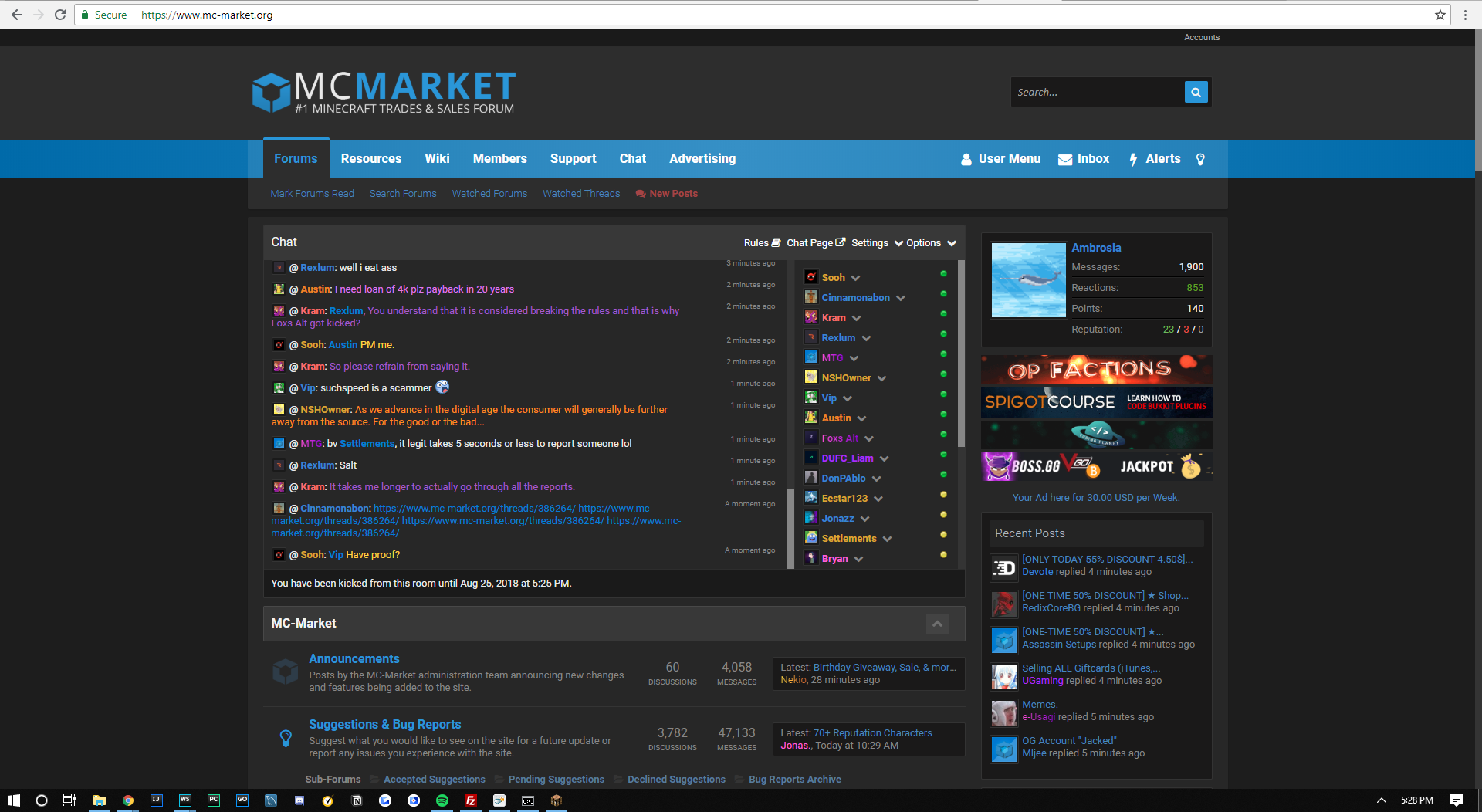
Task: Open the Accounts link at top
Action: pos(1202,37)
